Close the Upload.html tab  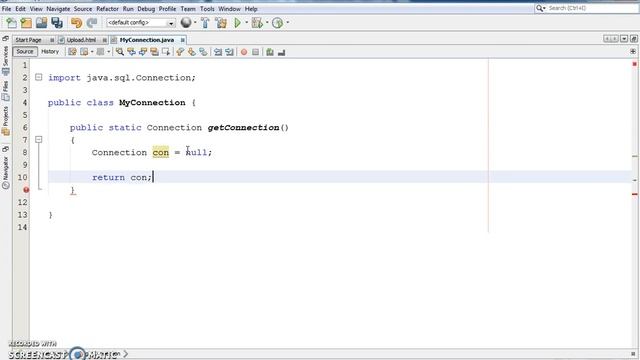[x=104, y=40]
